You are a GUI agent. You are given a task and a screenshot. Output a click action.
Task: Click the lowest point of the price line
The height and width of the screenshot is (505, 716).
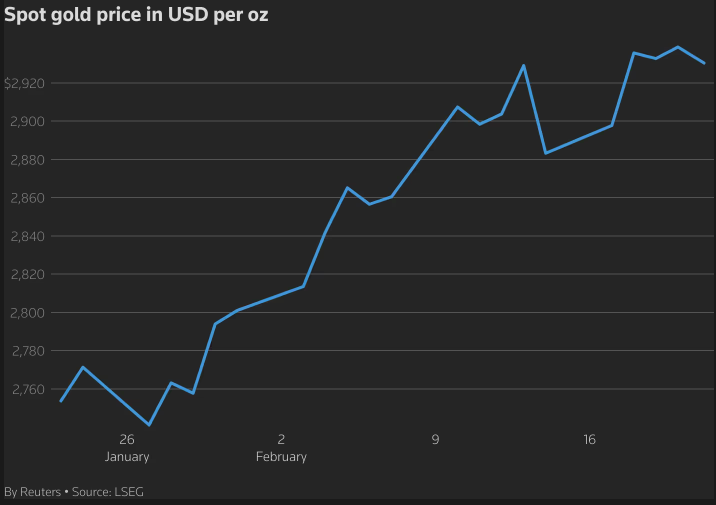[x=149, y=425]
